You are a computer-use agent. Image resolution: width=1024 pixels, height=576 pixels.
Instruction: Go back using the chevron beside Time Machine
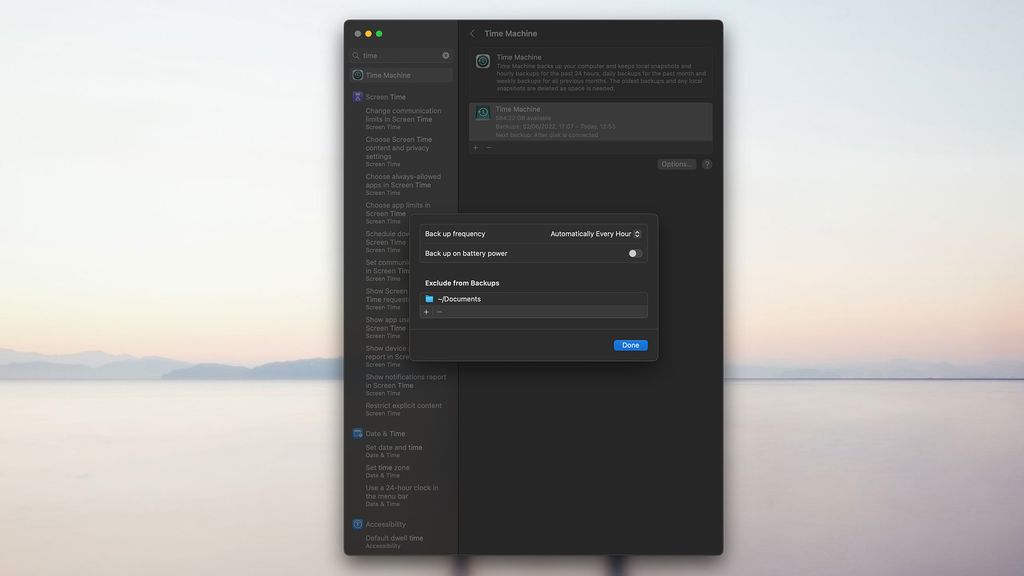tap(472, 33)
